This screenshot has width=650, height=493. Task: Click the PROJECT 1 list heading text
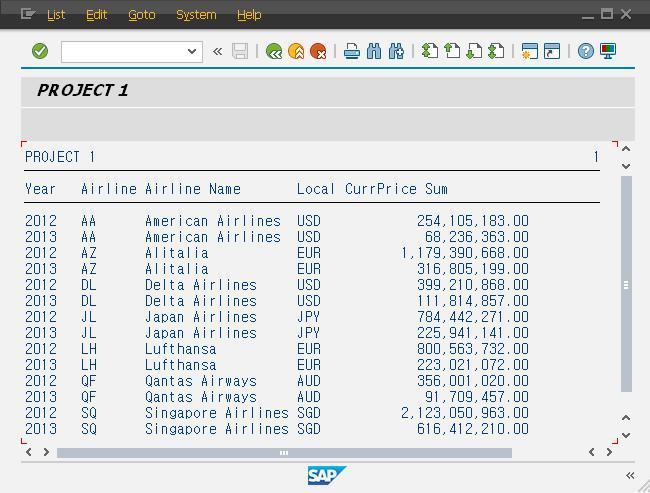(x=60, y=157)
